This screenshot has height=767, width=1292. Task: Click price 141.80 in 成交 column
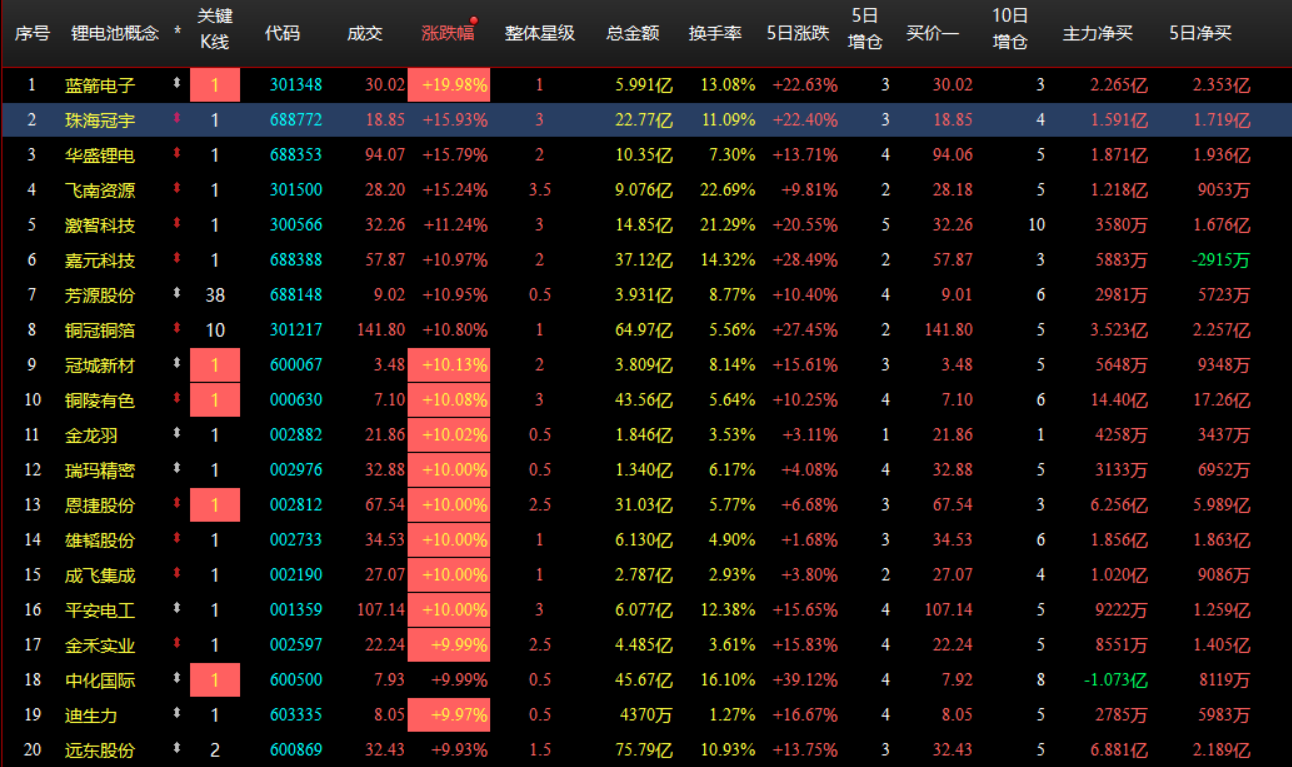pos(380,330)
